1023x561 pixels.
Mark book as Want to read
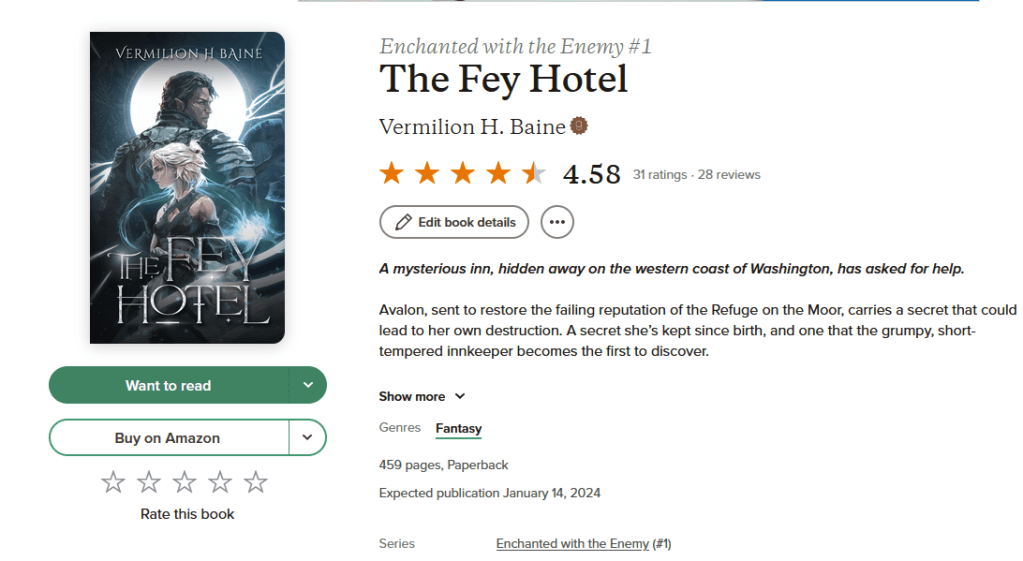[x=168, y=385]
